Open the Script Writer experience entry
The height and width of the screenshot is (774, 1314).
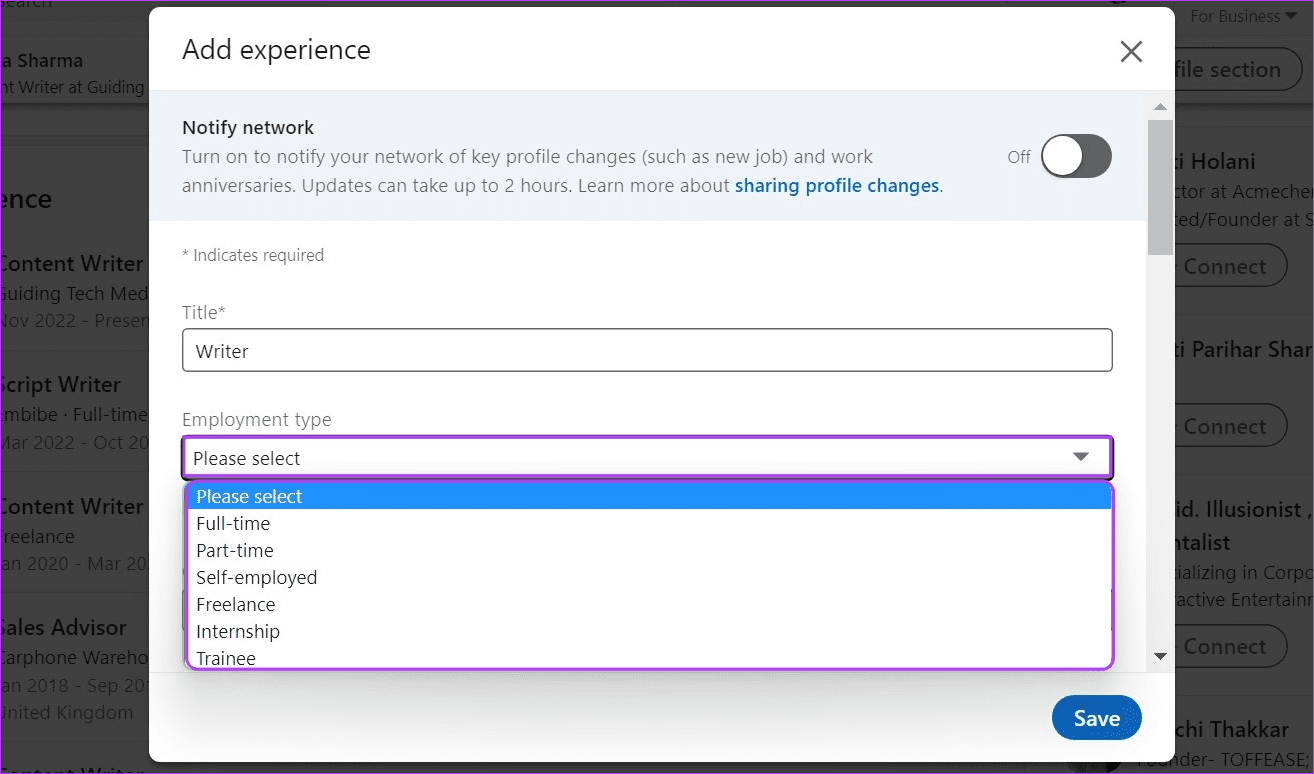point(60,385)
